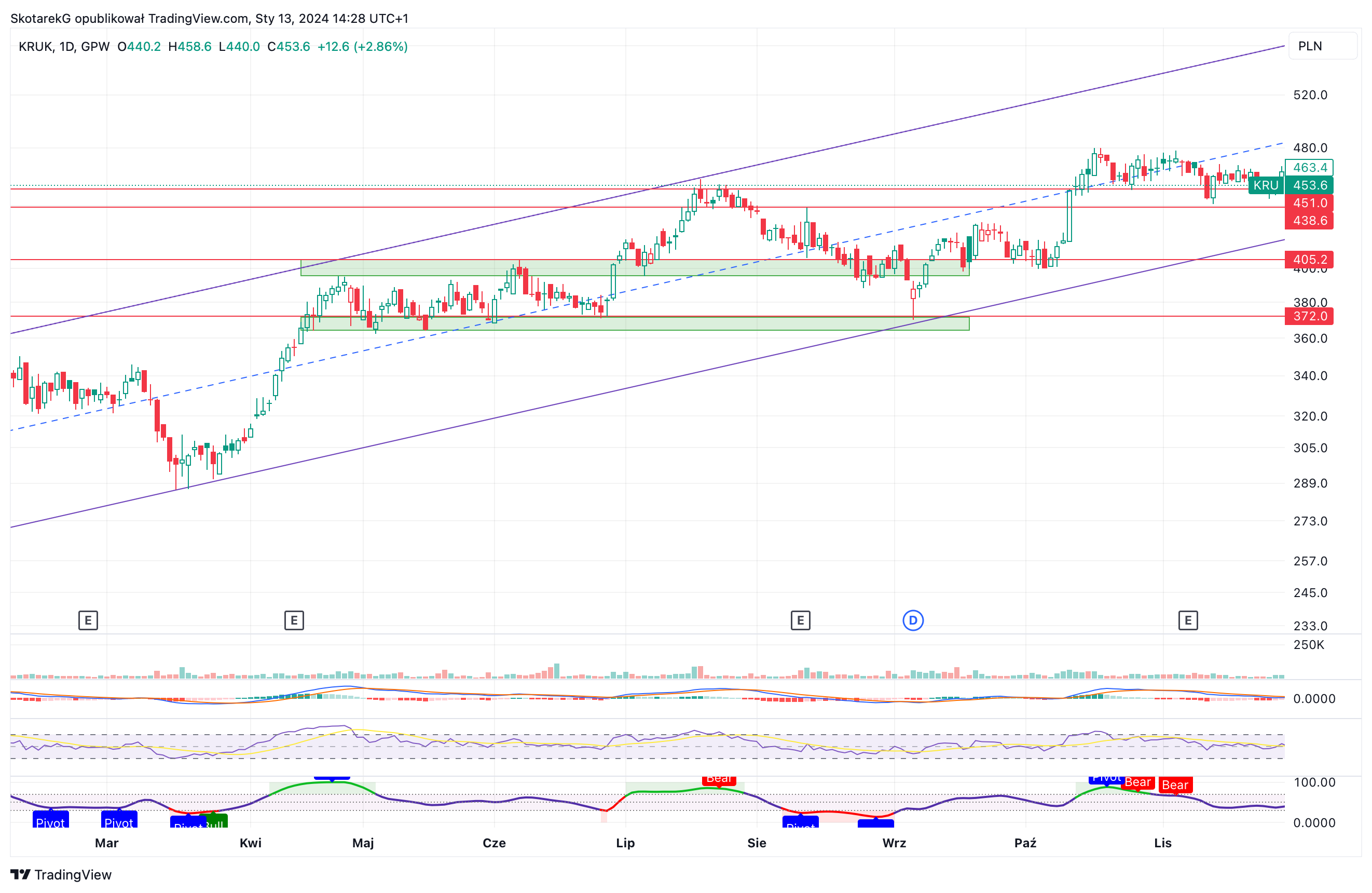This screenshot has width=1372, height=893.
Task: Click the leftmost blue Pivot label
Action: (51, 820)
